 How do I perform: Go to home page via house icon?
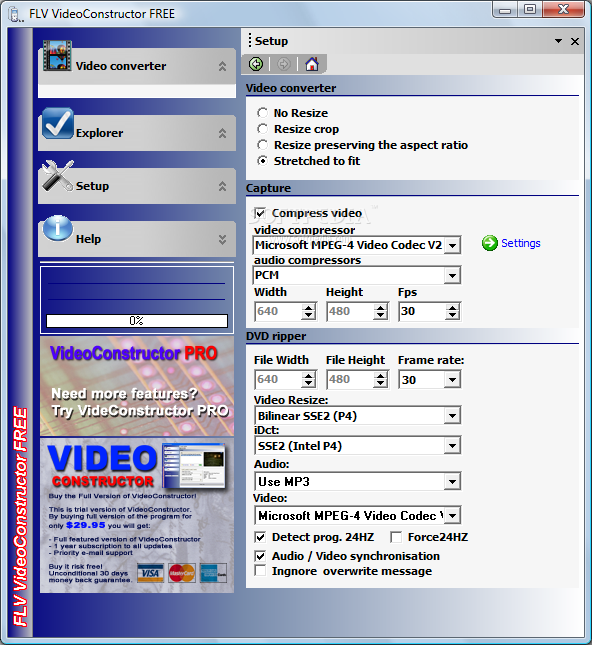(x=311, y=64)
